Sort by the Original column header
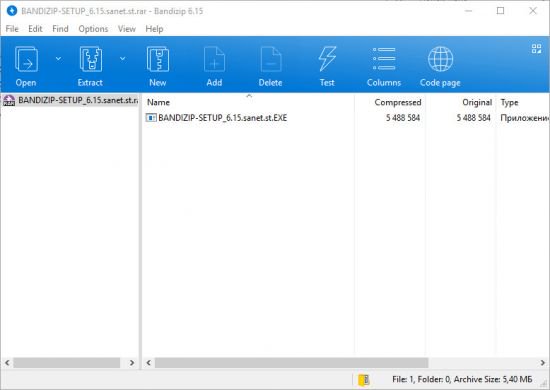The height and width of the screenshot is (390, 550). (x=461, y=102)
